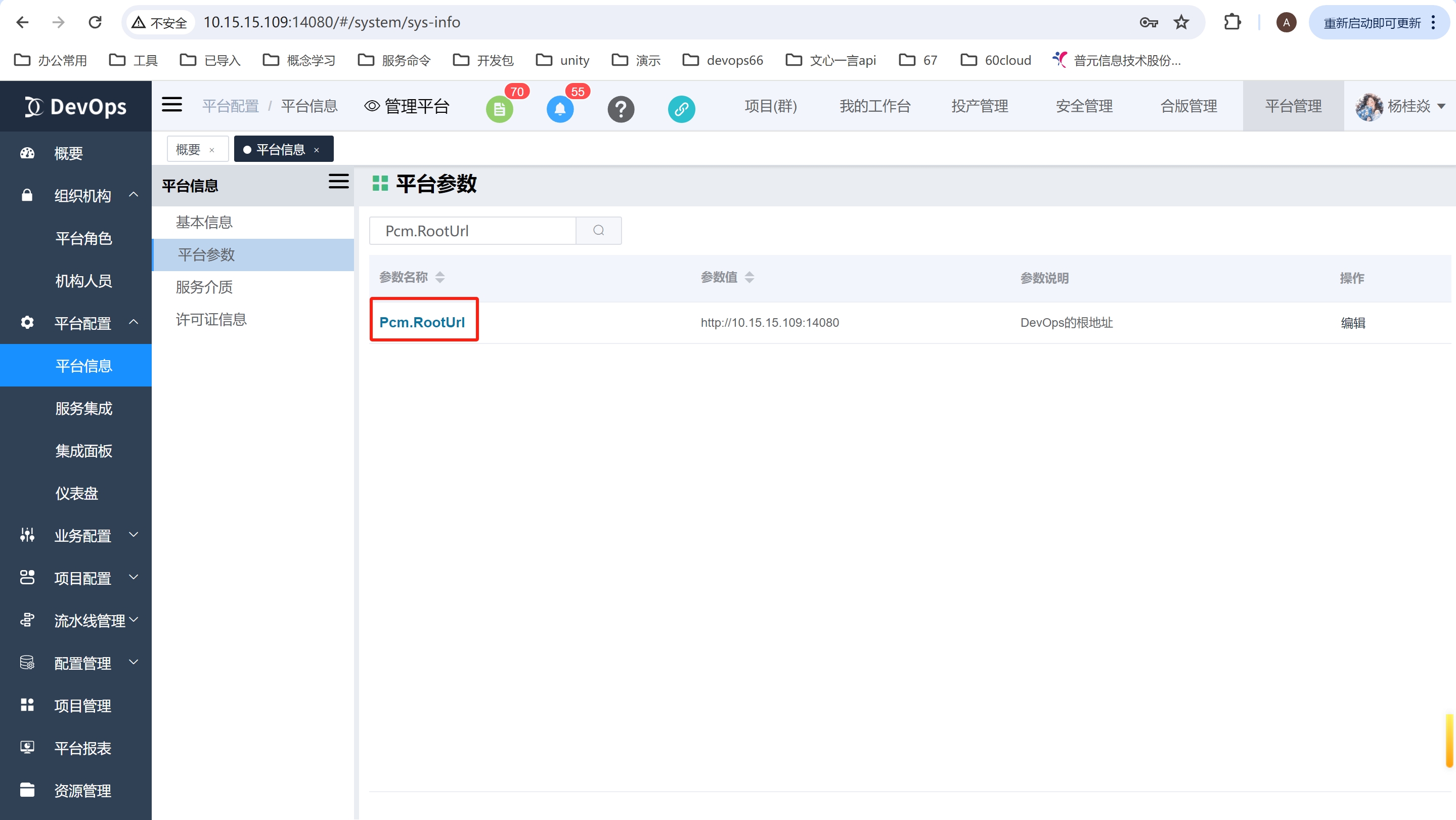Sort by 参数值 column arrows

[749, 277]
